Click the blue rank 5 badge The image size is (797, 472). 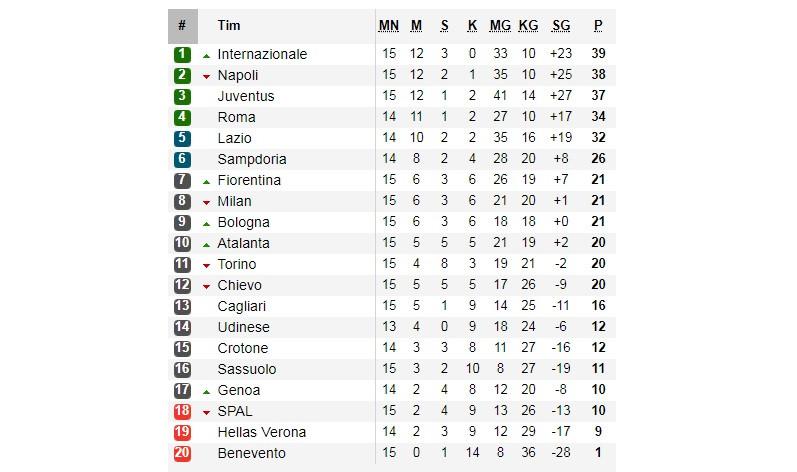[182, 138]
